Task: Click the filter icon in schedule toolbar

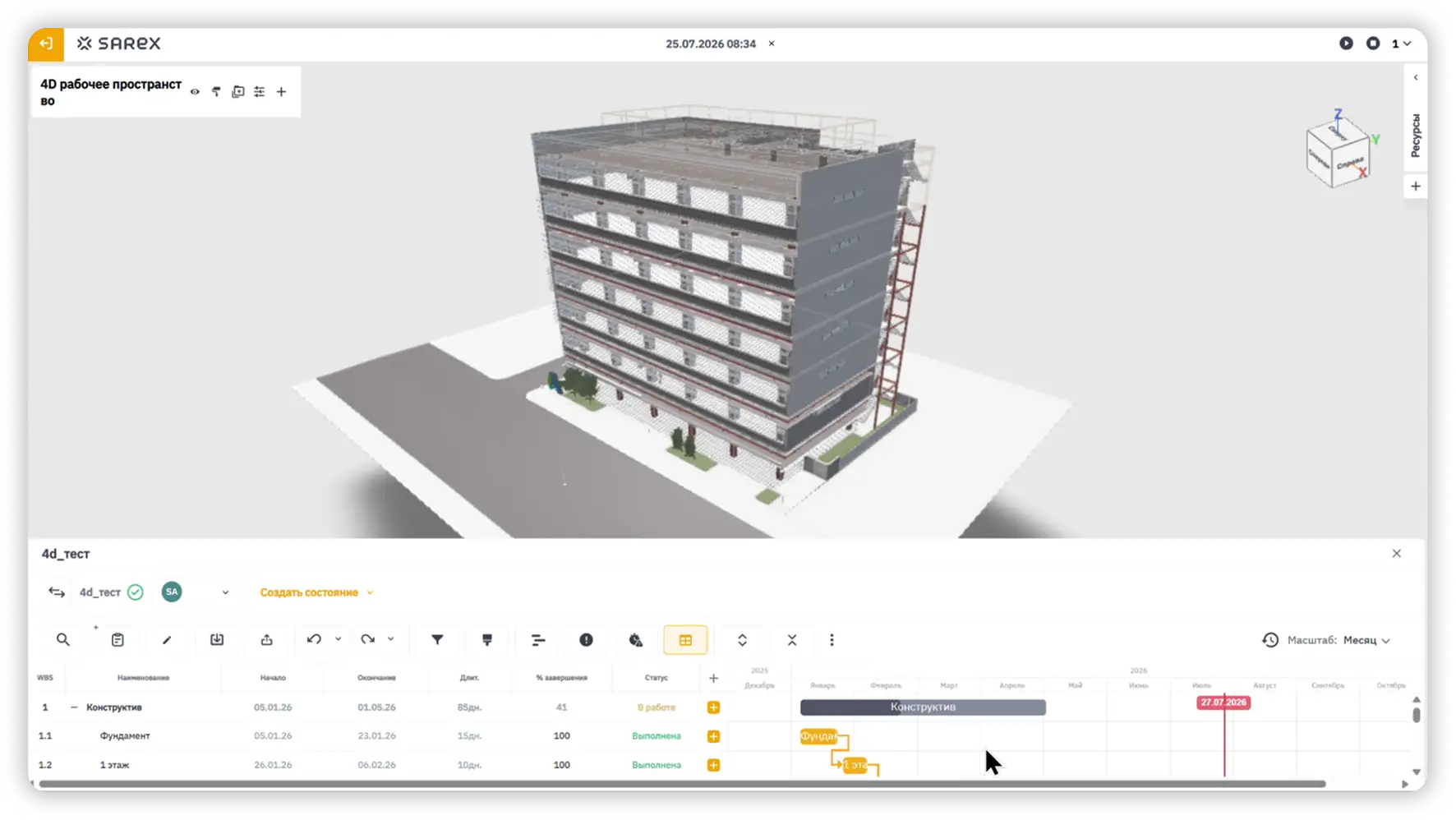Action: (x=437, y=640)
